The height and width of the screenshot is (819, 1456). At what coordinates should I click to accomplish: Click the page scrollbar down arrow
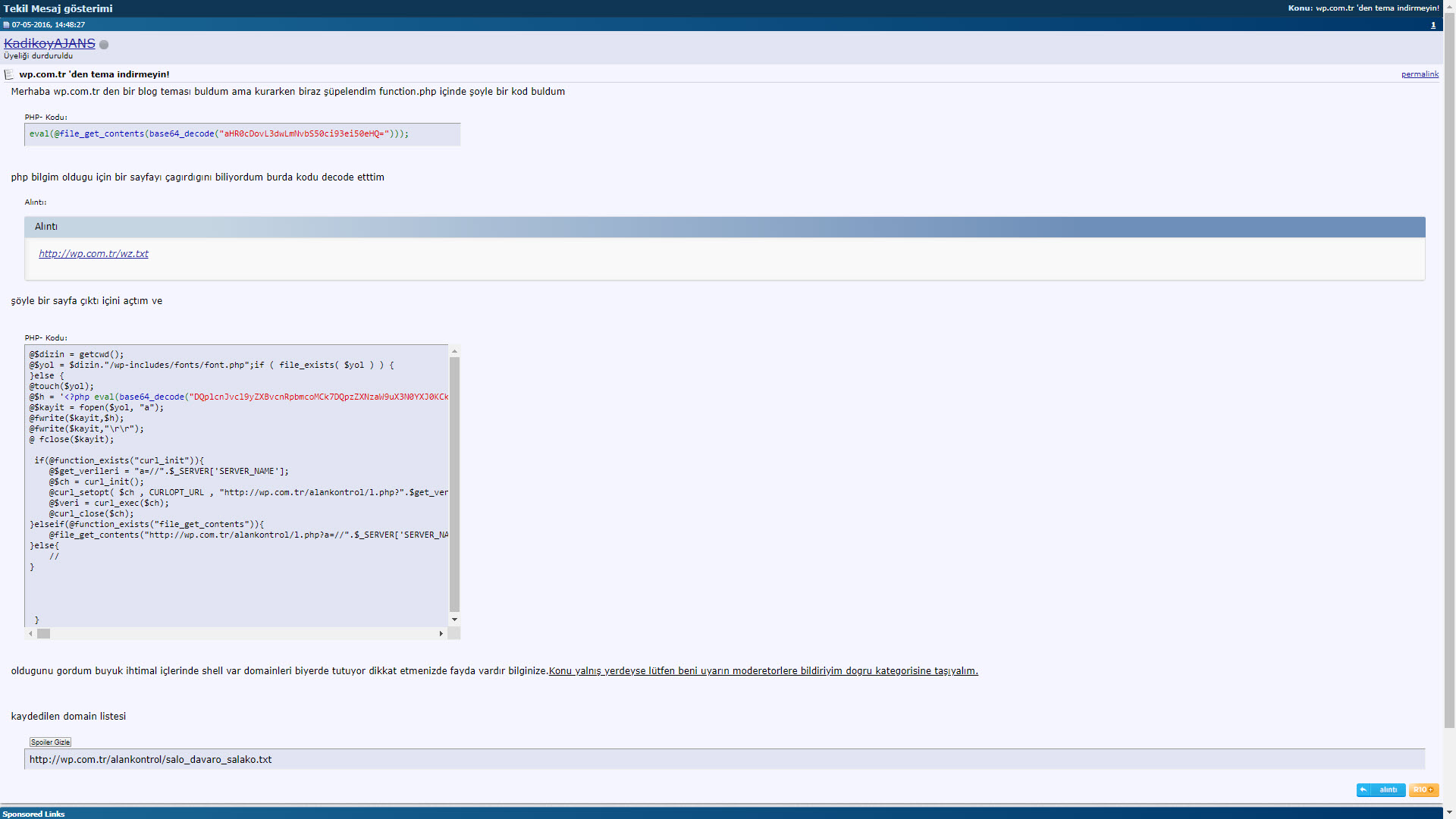click(x=1449, y=813)
